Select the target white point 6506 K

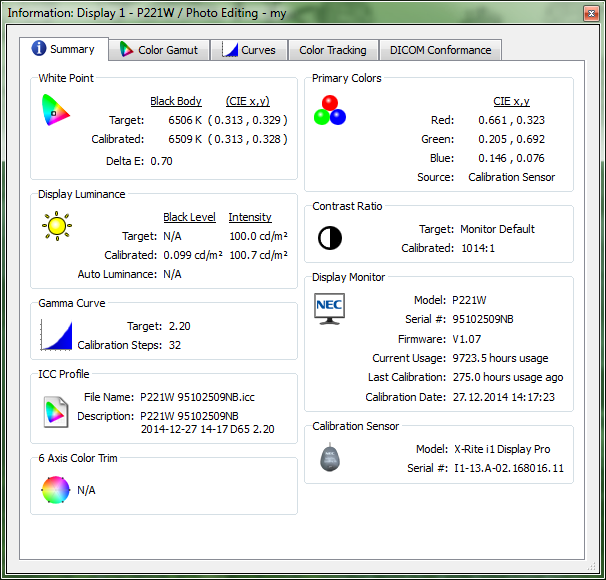point(185,120)
